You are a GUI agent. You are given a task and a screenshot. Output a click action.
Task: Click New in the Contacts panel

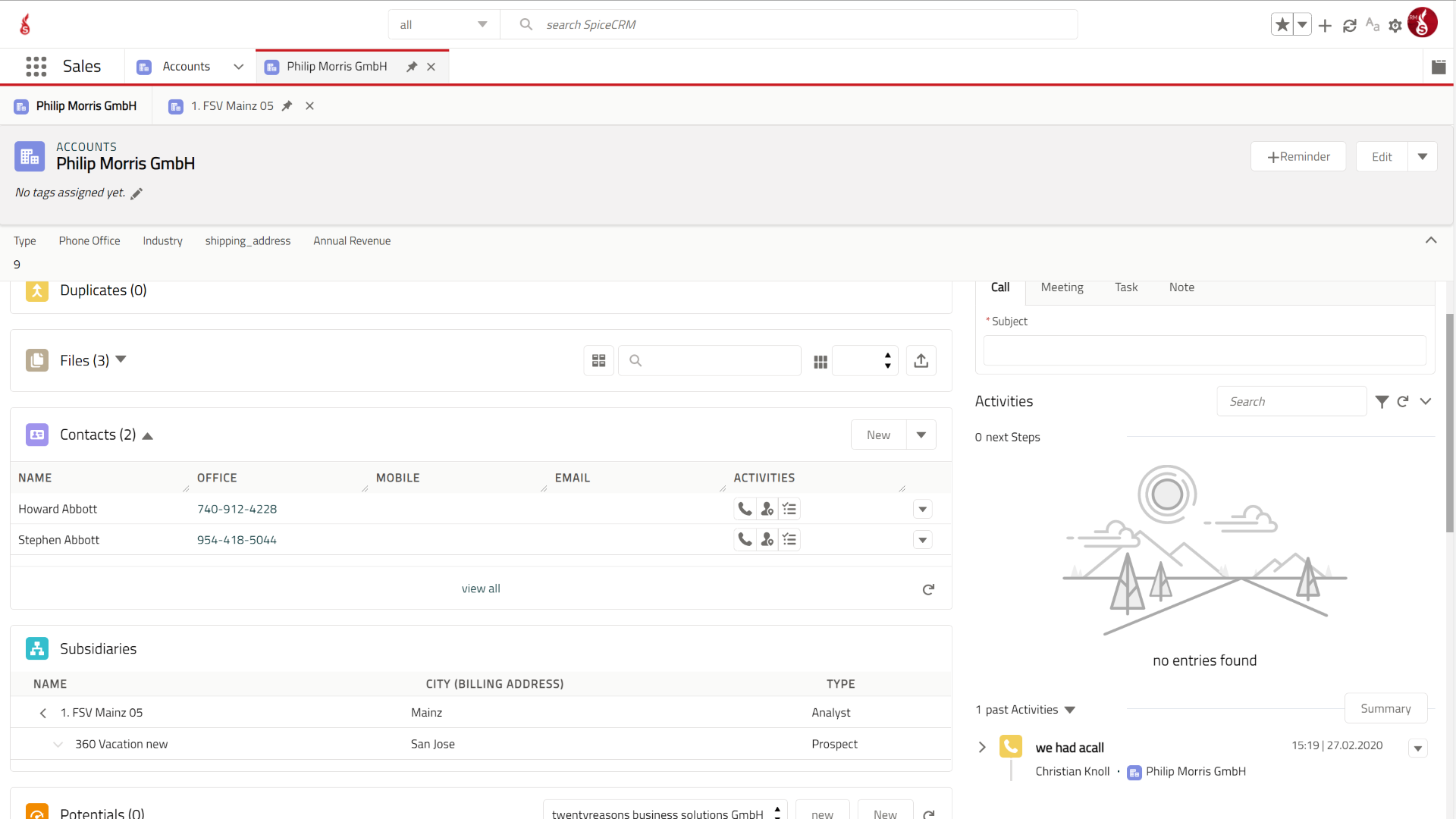pyautogui.click(x=878, y=435)
